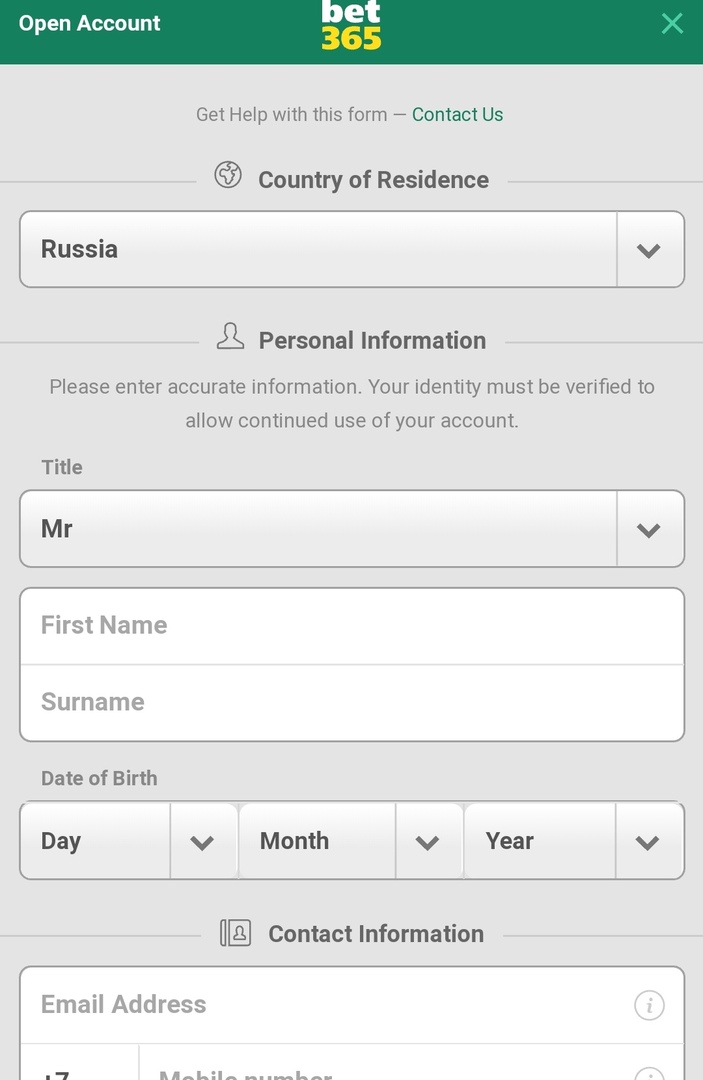Open the Contact Us help link

(x=457, y=115)
